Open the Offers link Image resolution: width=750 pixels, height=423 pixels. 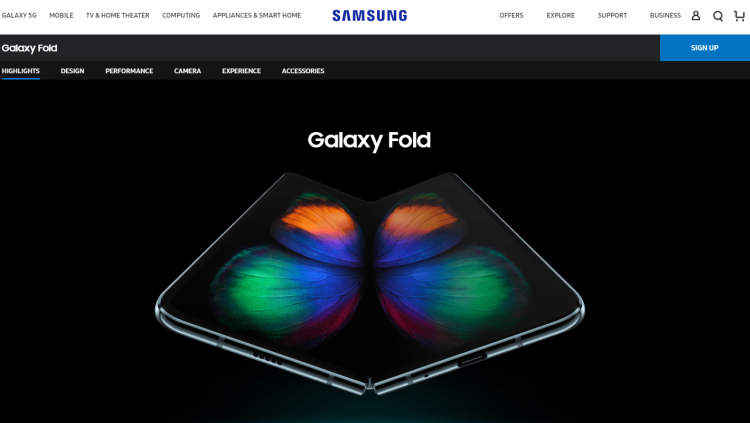[x=511, y=15]
